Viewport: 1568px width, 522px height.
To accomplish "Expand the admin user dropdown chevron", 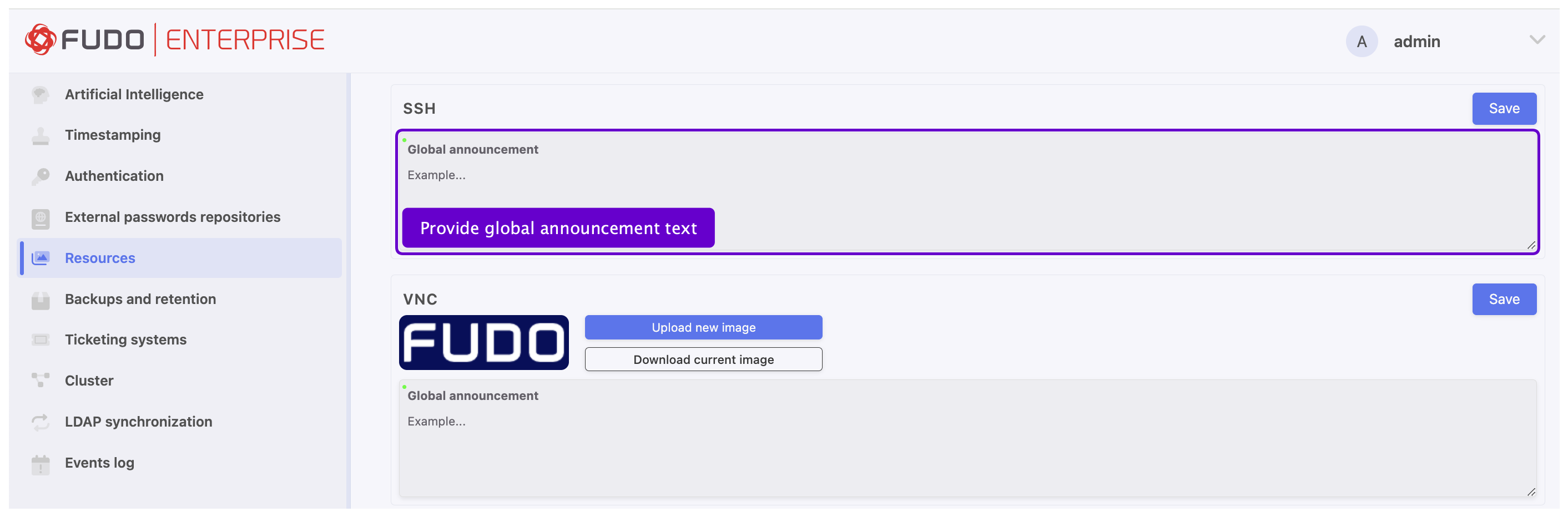I will coord(1536,40).
